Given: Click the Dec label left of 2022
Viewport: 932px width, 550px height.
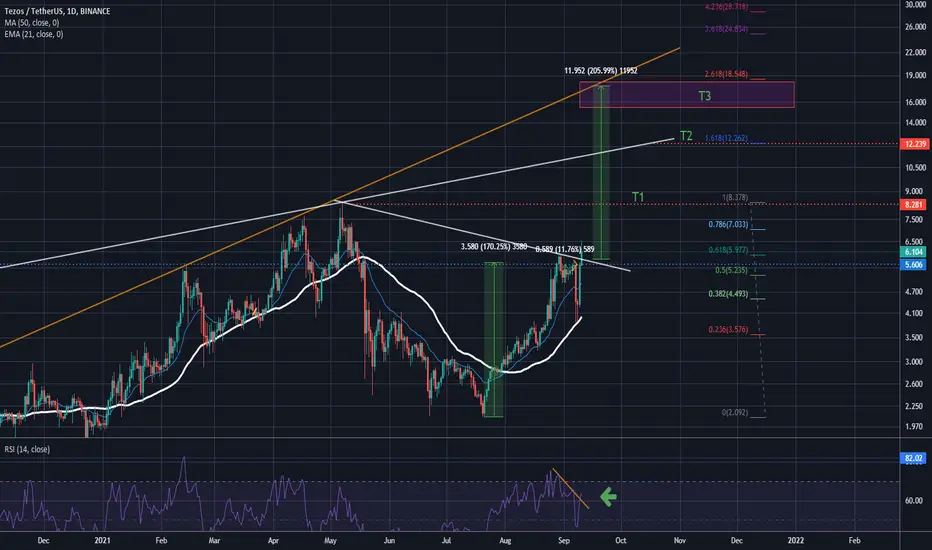Looking at the screenshot, I should click(736, 540).
